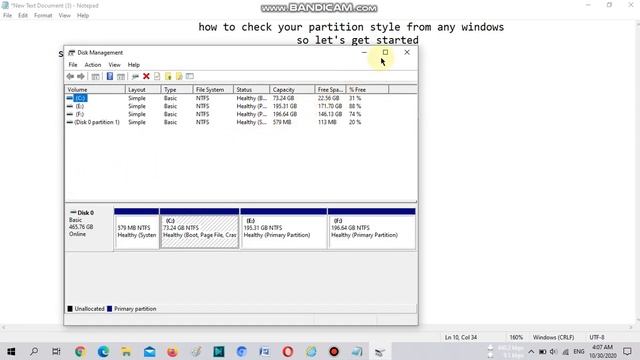The width and height of the screenshot is (640, 360).
Task: Click the Back arrow in Disk Management toolbar
Action: [70, 76]
